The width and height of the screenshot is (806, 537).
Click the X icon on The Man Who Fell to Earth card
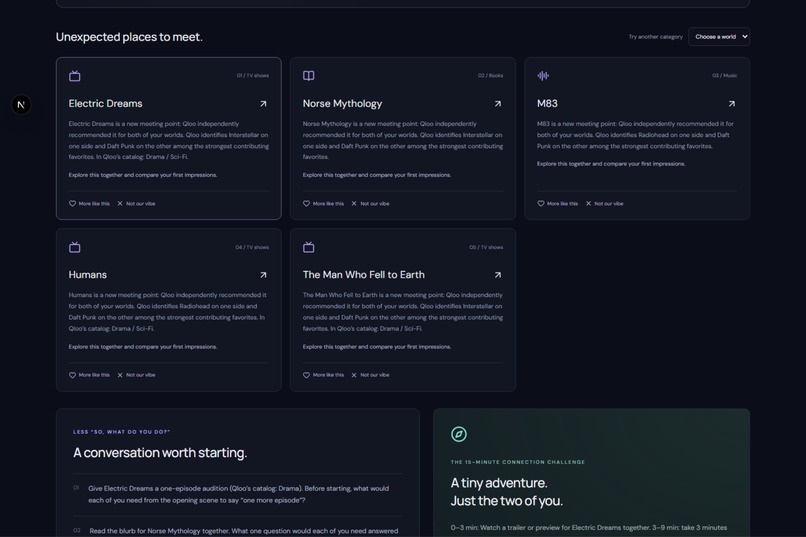point(354,375)
